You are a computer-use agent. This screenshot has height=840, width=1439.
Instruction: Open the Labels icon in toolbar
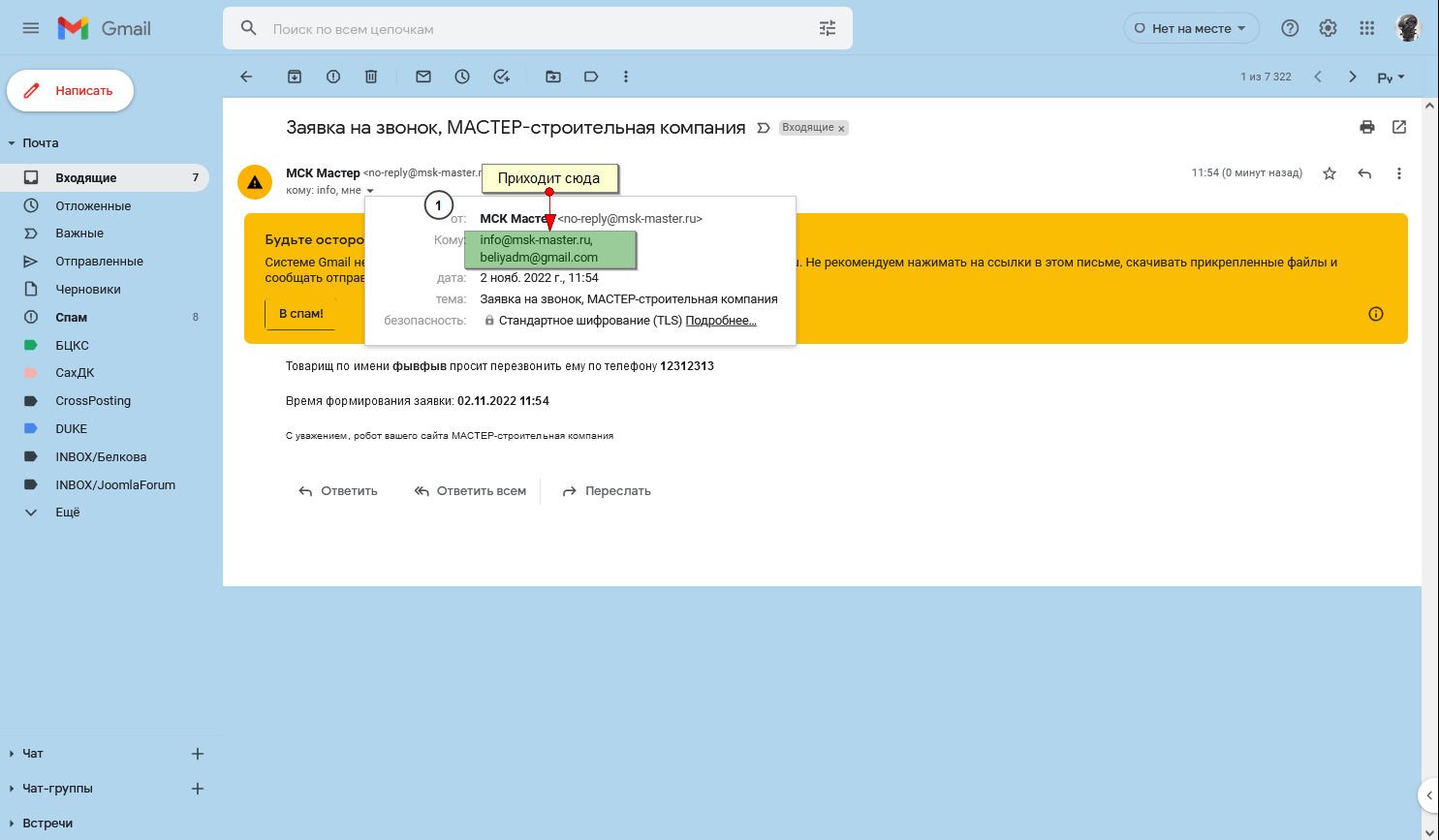pyautogui.click(x=591, y=77)
